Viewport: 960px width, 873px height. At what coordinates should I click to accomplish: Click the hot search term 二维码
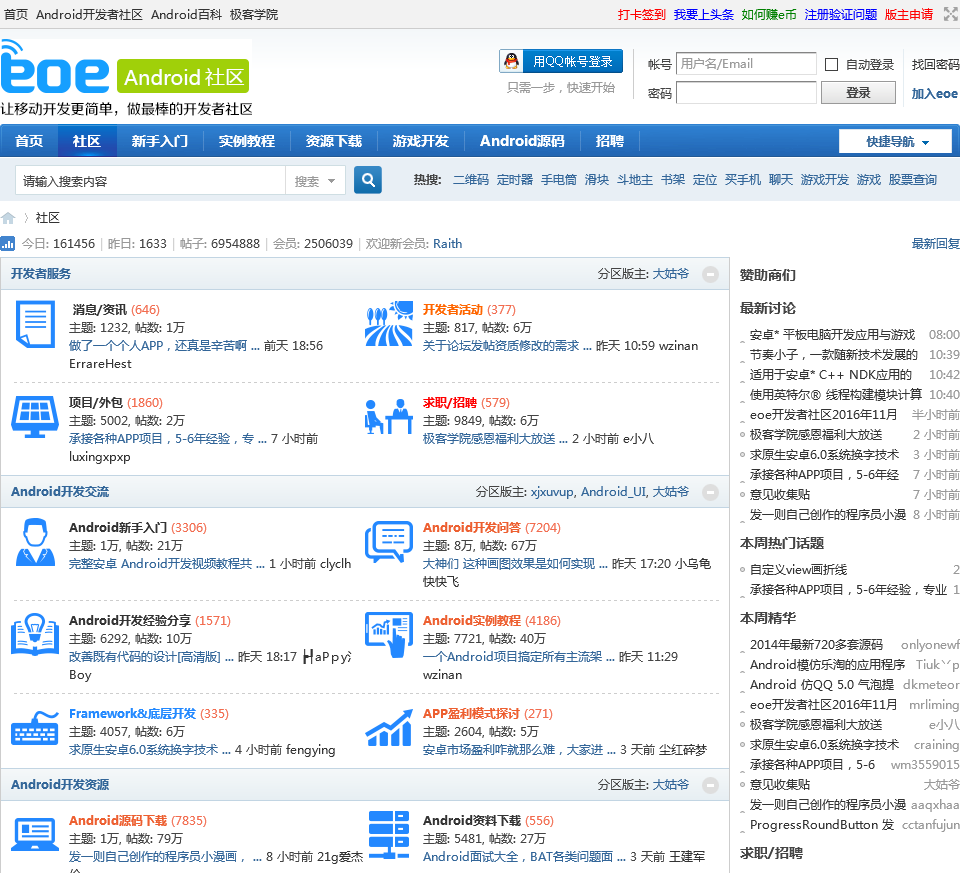471,179
